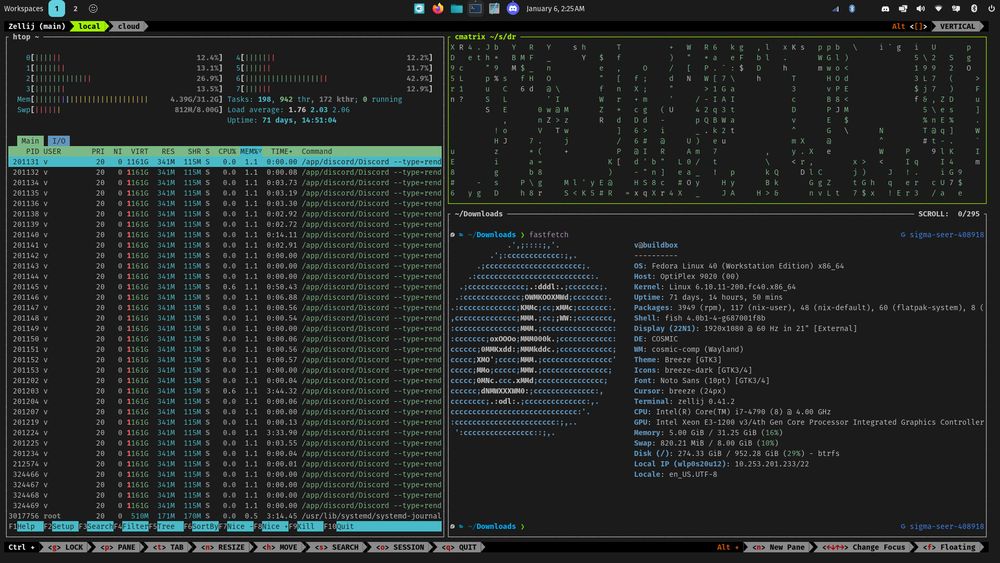This screenshot has height=563, width=1000.
Task: Open the file manager folder icon
Action: 457,8
